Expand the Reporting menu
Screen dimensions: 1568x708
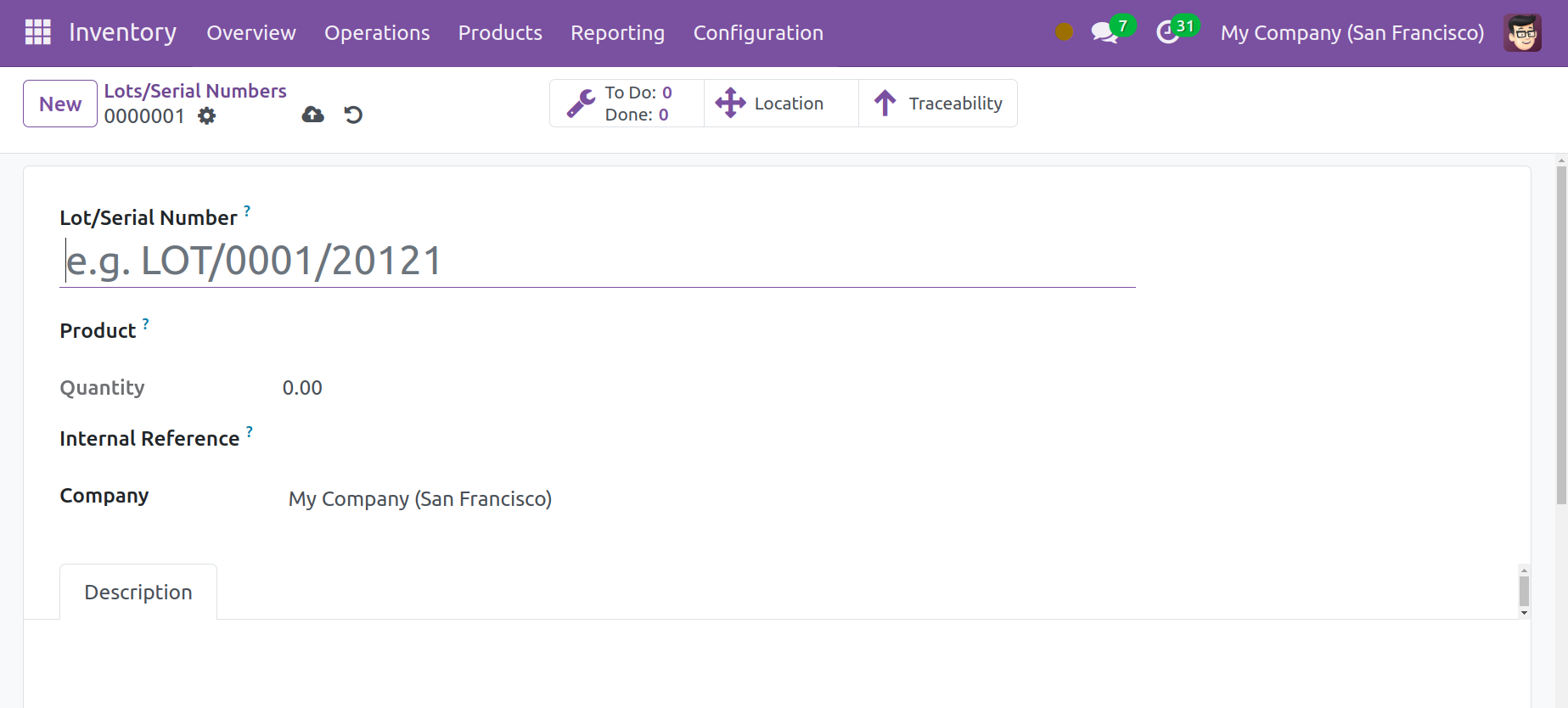[617, 33]
